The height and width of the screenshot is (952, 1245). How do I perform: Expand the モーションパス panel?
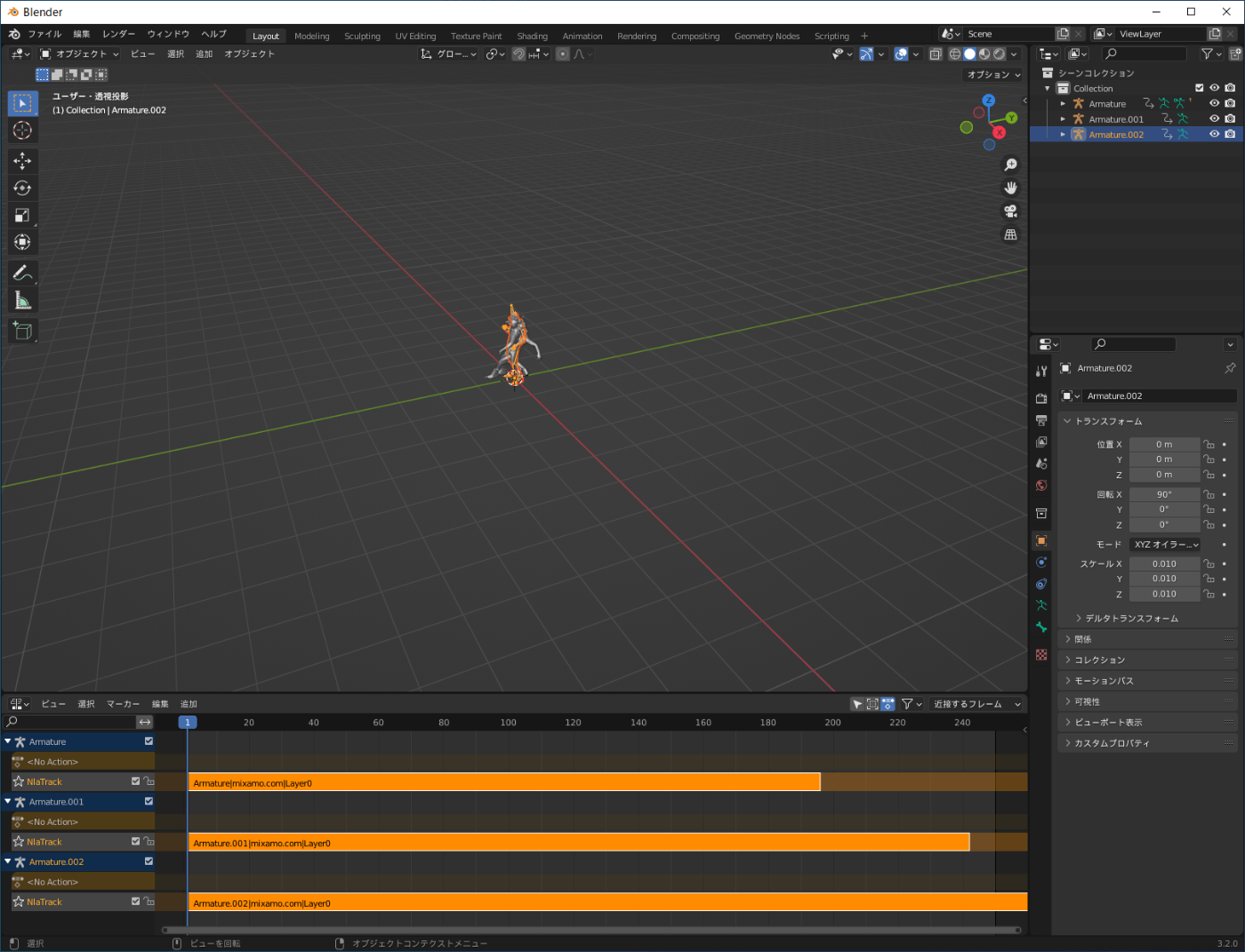(x=1147, y=681)
